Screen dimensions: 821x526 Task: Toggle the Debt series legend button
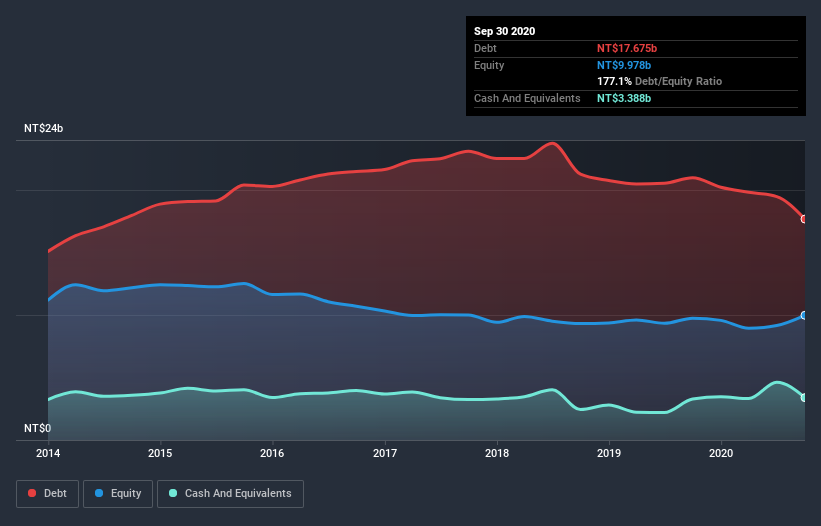pos(47,494)
